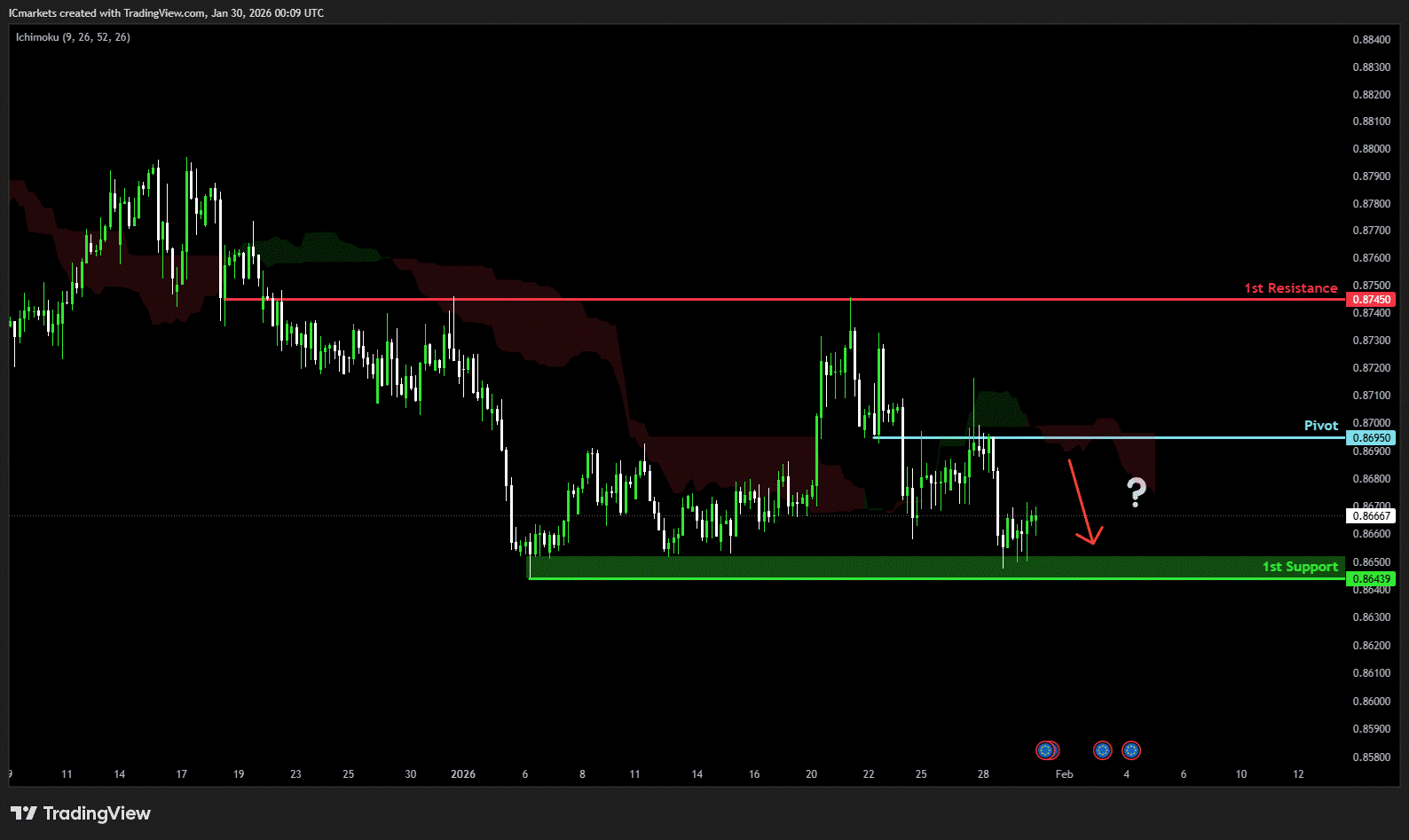Click the green 0.86439 support price tag

click(1371, 579)
